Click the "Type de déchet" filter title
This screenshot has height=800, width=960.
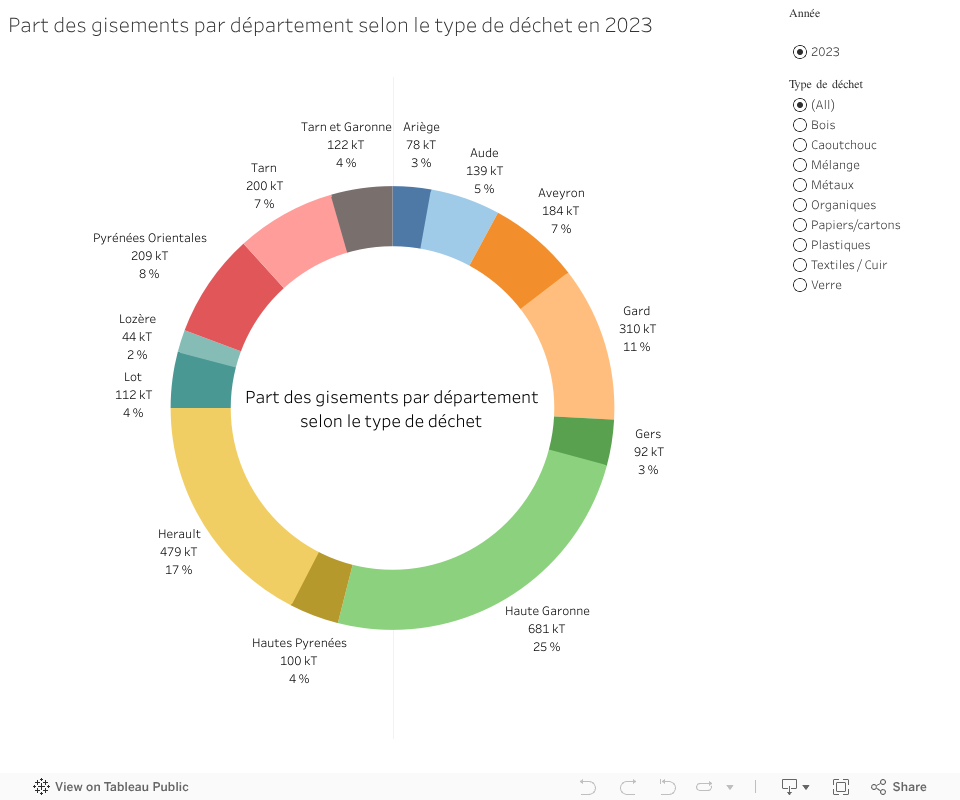[826, 84]
